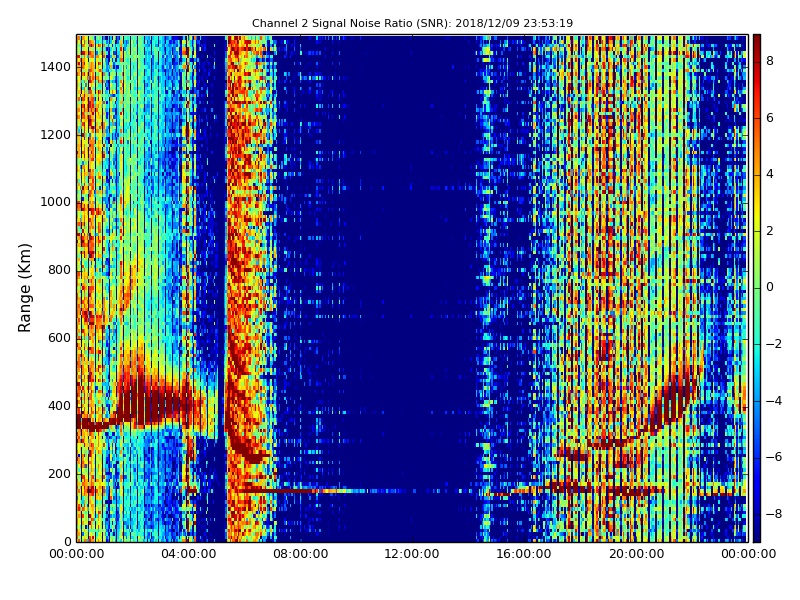Image resolution: width=800 pixels, height=600 pixels.
Task: Click the green middle of the colorbar
Action: coord(757,288)
